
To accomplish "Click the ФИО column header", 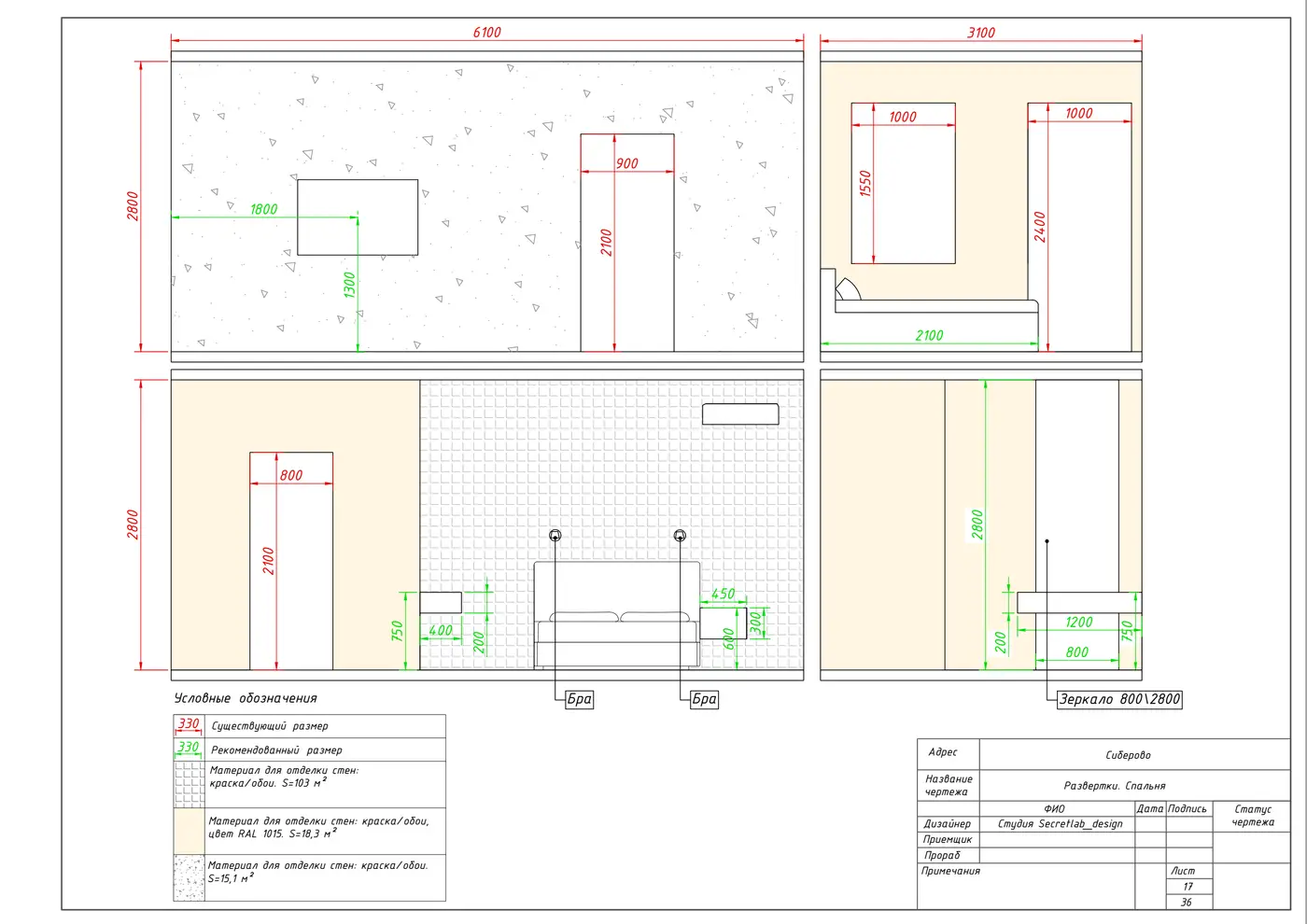I will coord(1054,809).
